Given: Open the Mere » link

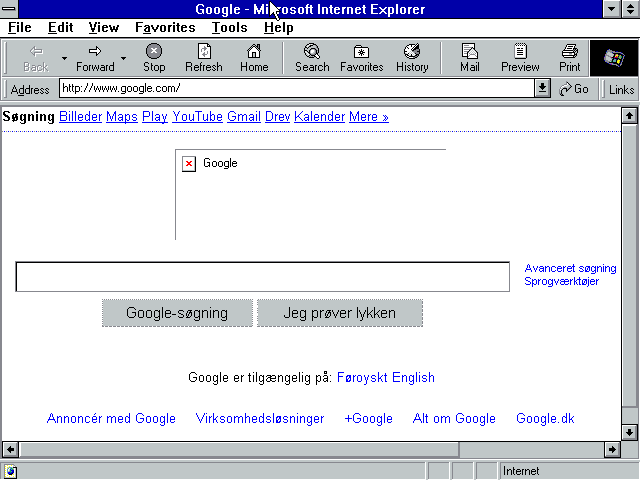Looking at the screenshot, I should pyautogui.click(x=369, y=117).
